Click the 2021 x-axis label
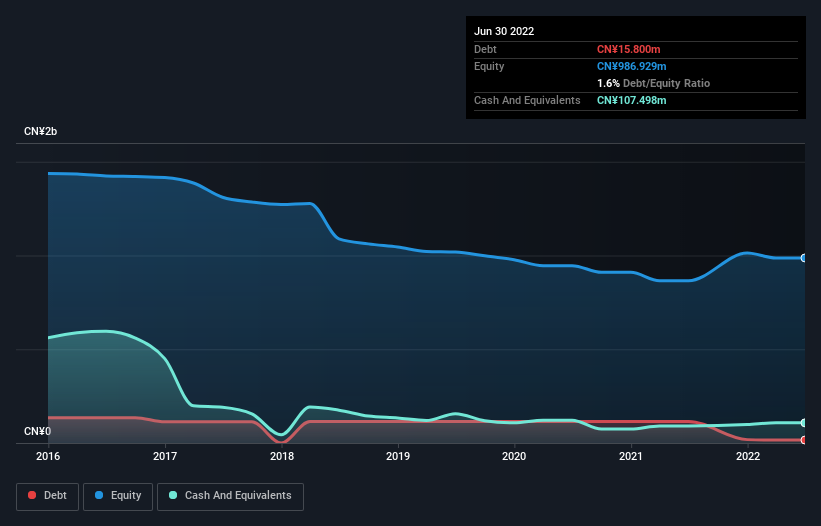 click(x=631, y=456)
